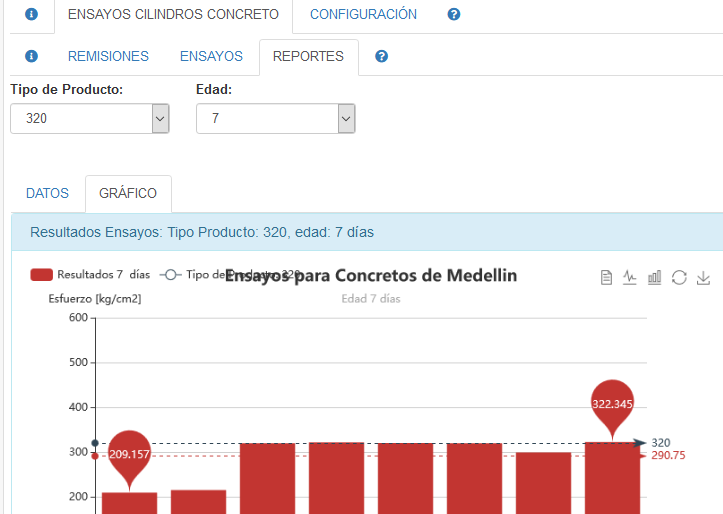The width and height of the screenshot is (723, 514).
Task: Download the chart as an image
Action: (x=703, y=277)
